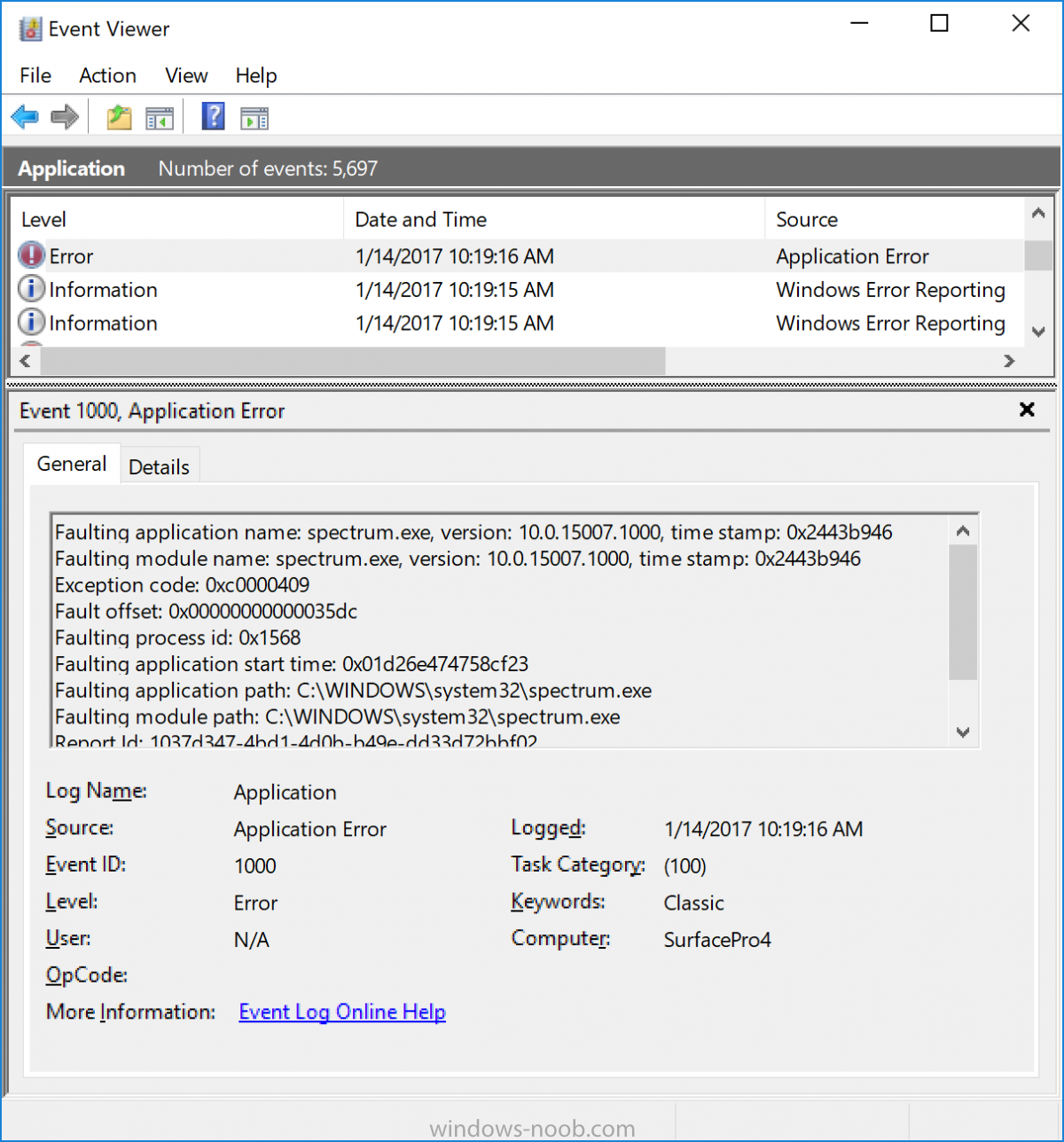Screen dimensions: 1064x1142
Task: Click the 'Exception code: 0xc0000409' line
Action: (x=182, y=585)
